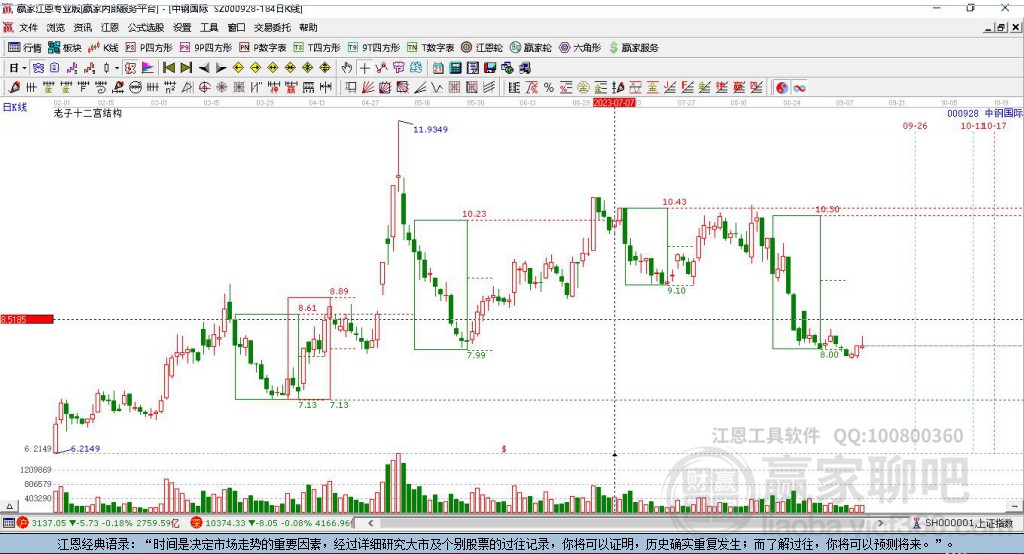Open the 9T四方形 tool
Image resolution: width=1024 pixels, height=554 pixels.
coord(374,48)
